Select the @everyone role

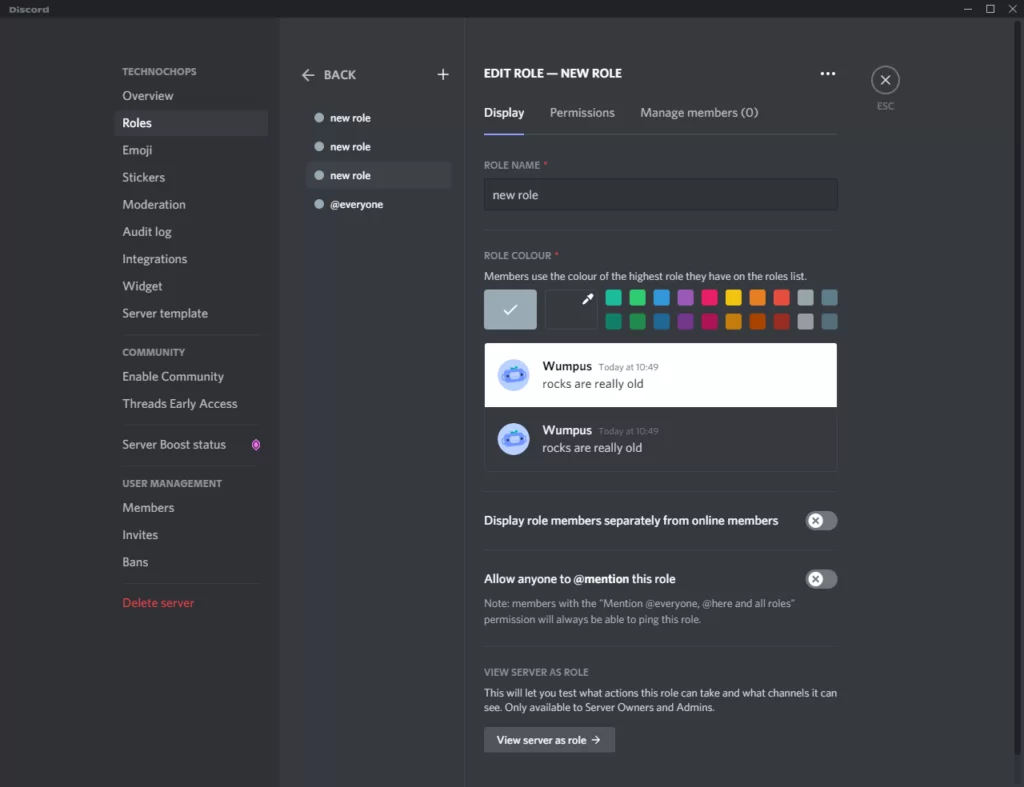[379, 204]
